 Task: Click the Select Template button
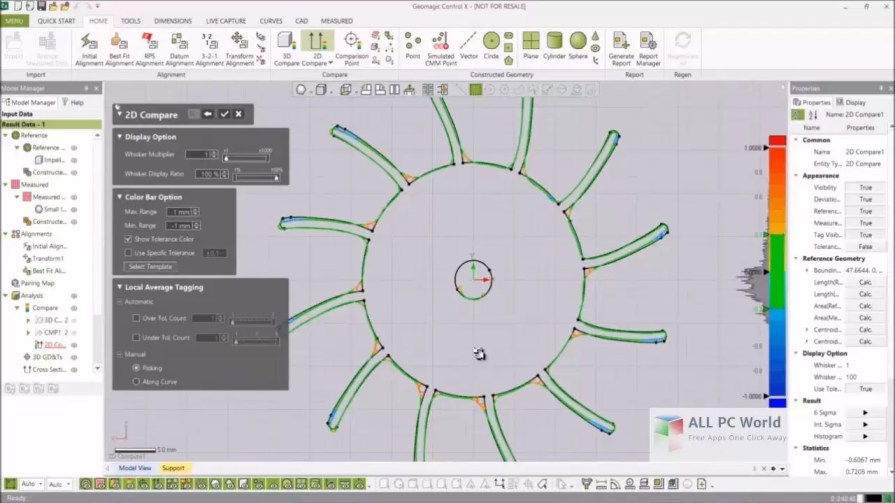click(150, 267)
